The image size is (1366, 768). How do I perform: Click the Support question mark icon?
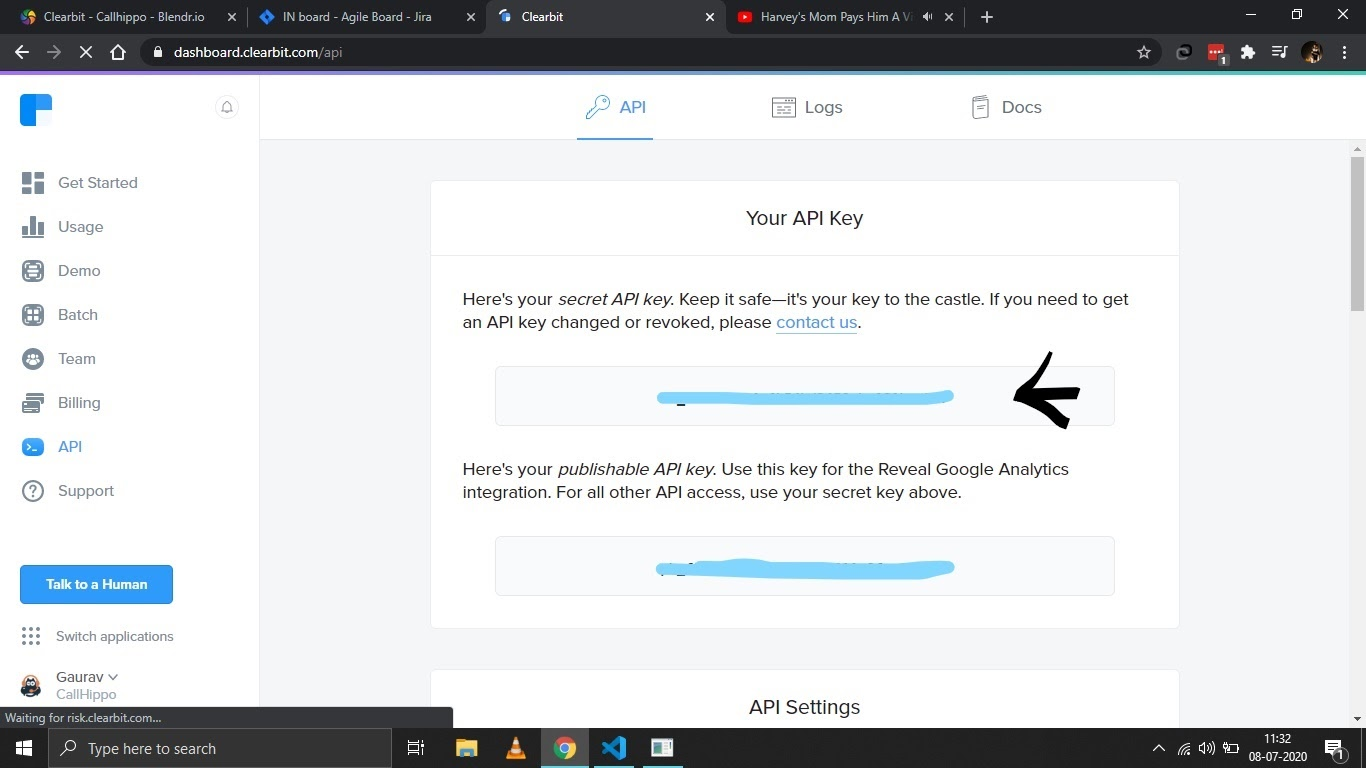pyautogui.click(x=33, y=491)
